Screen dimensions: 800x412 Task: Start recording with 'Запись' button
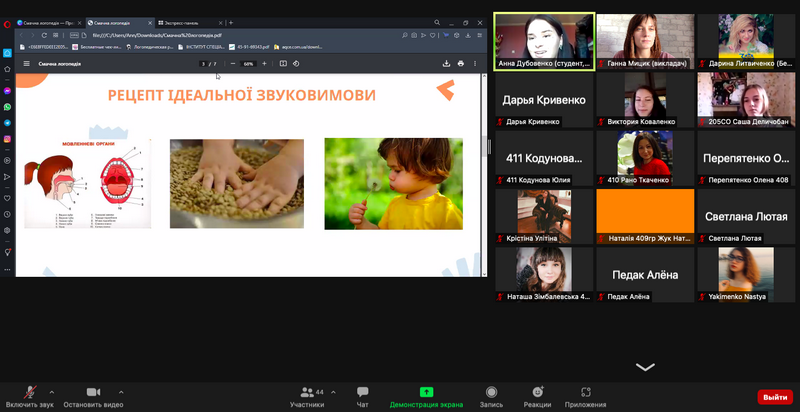(491, 397)
